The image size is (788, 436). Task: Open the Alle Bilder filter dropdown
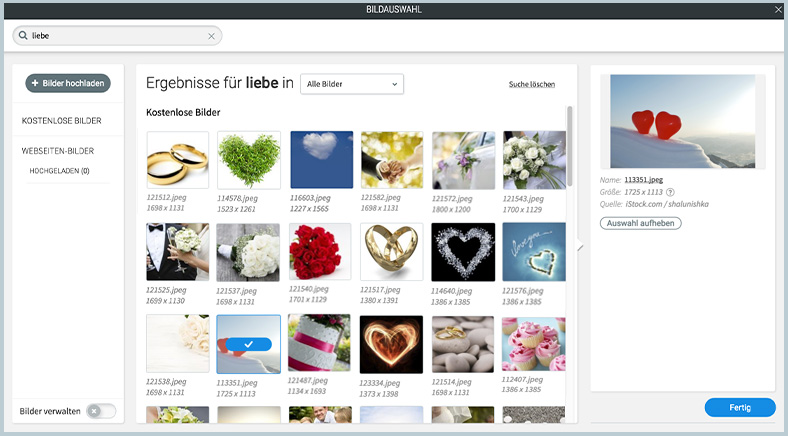(x=351, y=84)
